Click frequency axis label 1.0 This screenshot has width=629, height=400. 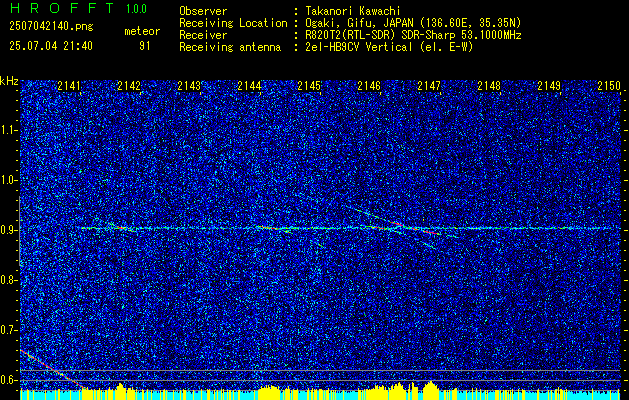pyautogui.click(x=8, y=181)
